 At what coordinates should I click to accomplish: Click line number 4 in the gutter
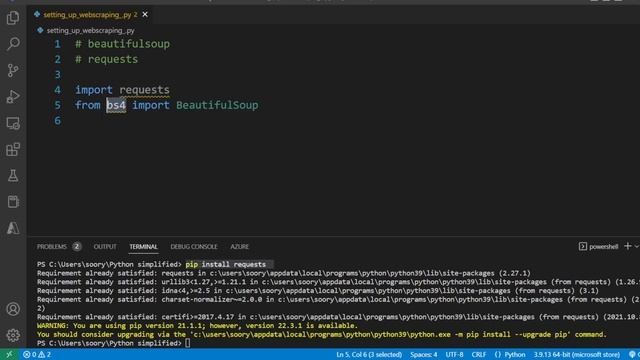pos(58,90)
